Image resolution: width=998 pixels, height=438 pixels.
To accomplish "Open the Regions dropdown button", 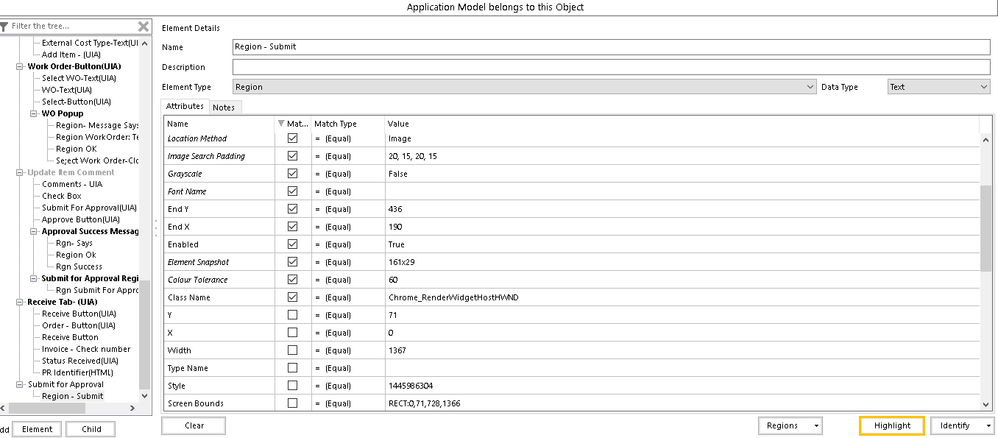I will [x=790, y=426].
